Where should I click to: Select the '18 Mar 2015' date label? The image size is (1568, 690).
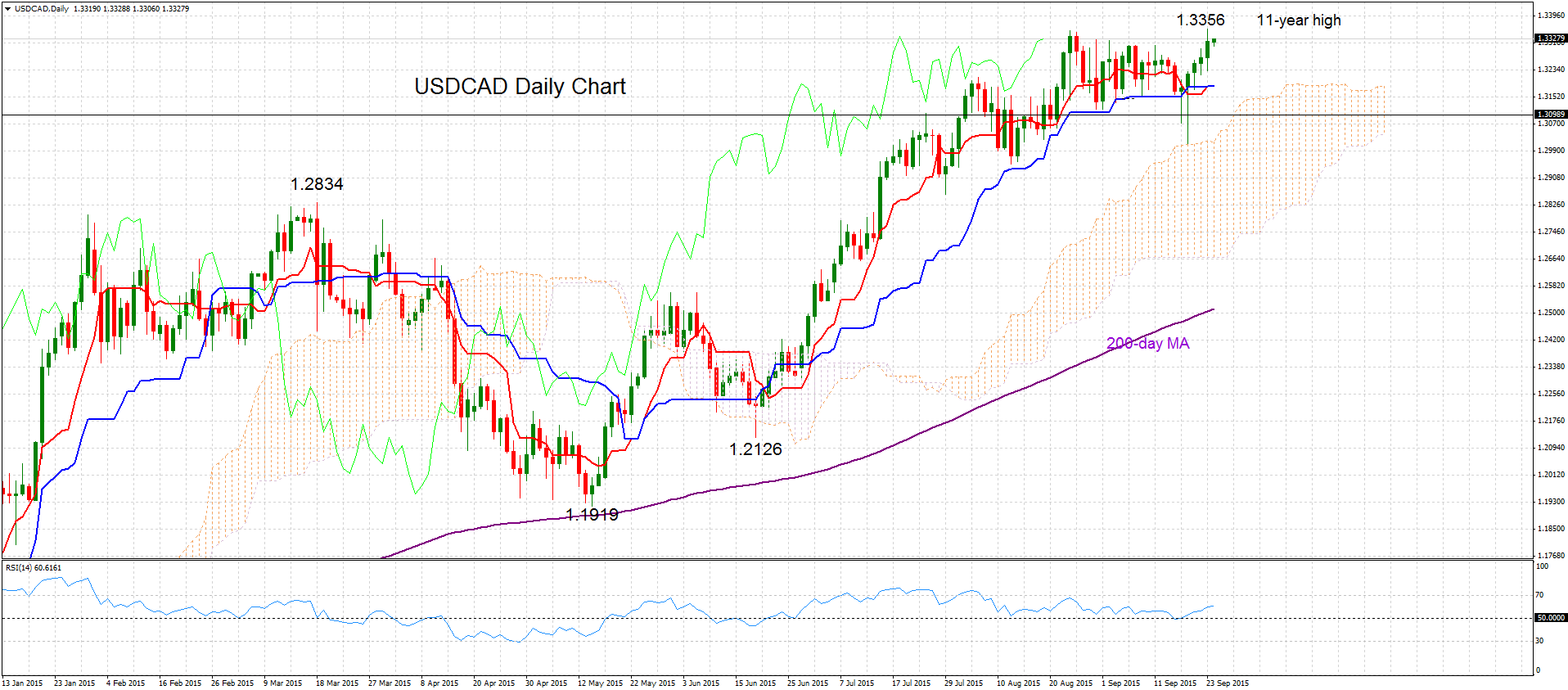pos(337,683)
